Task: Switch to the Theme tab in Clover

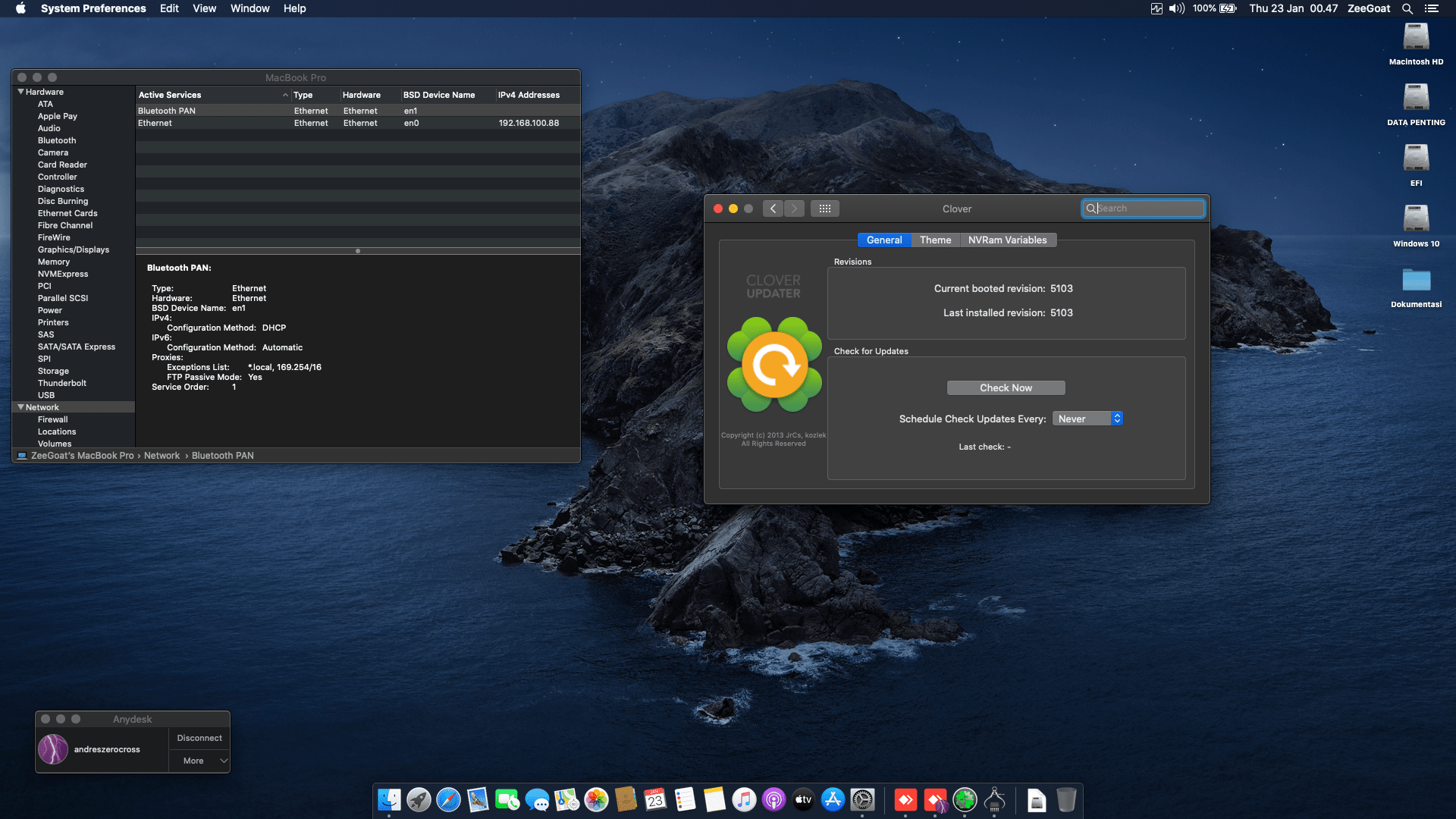Action: [935, 240]
